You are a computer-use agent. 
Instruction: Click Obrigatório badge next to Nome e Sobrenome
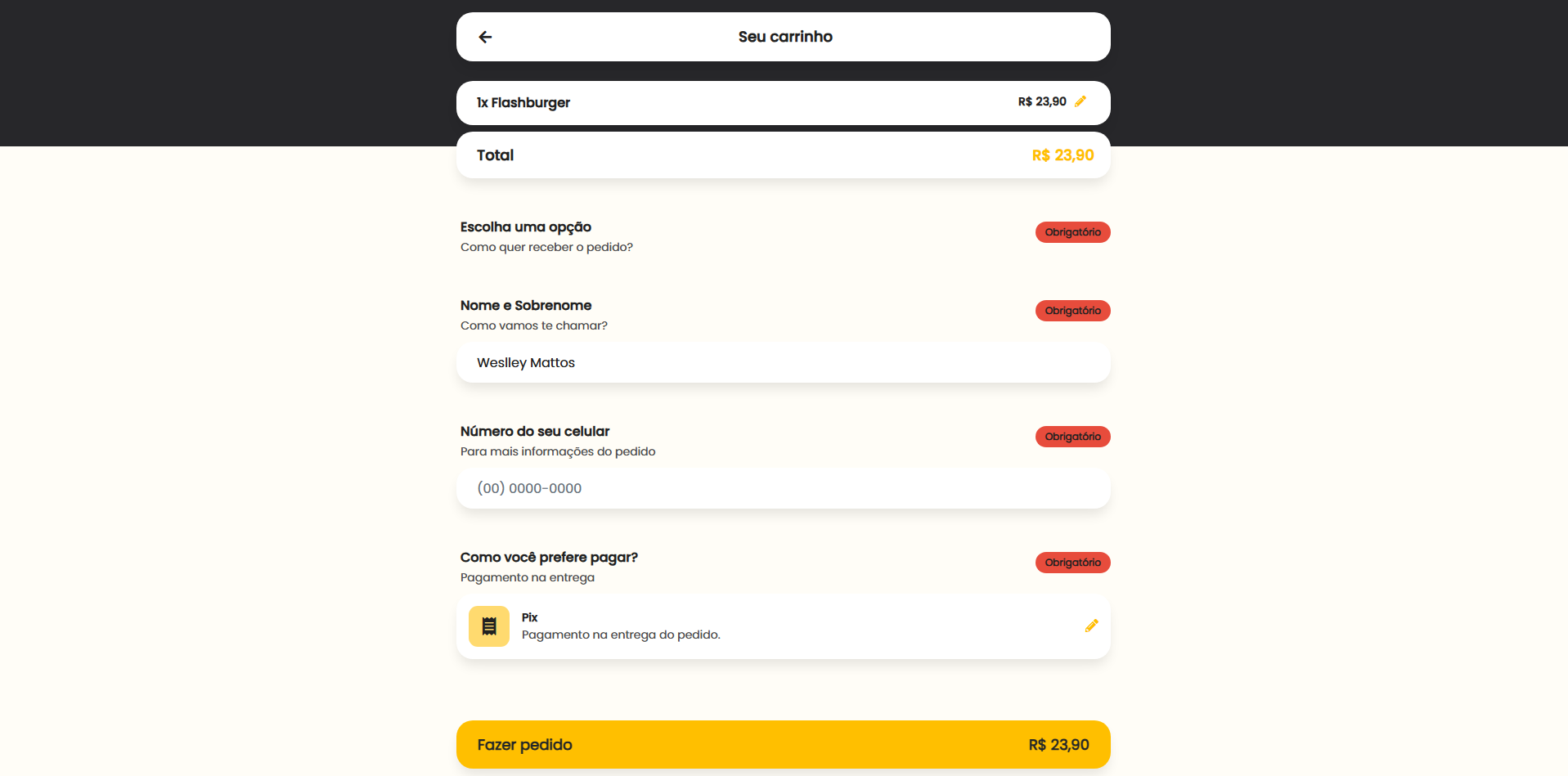tap(1072, 311)
